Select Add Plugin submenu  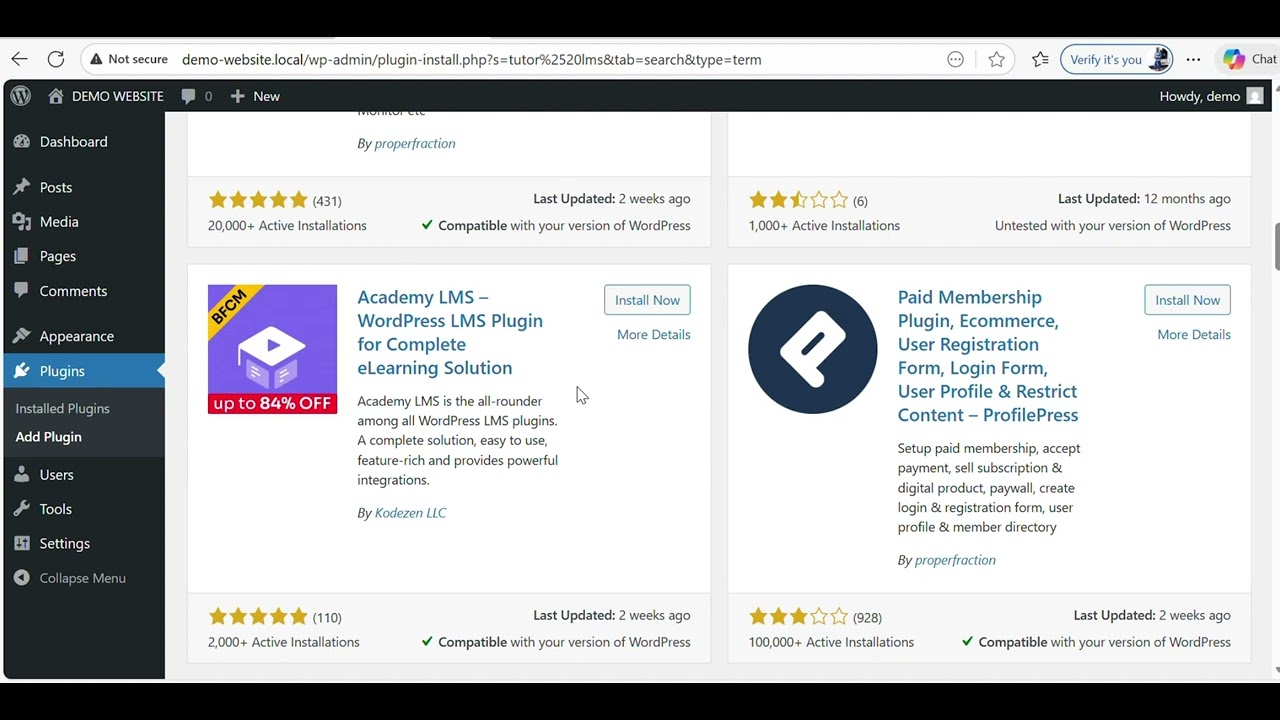point(48,437)
